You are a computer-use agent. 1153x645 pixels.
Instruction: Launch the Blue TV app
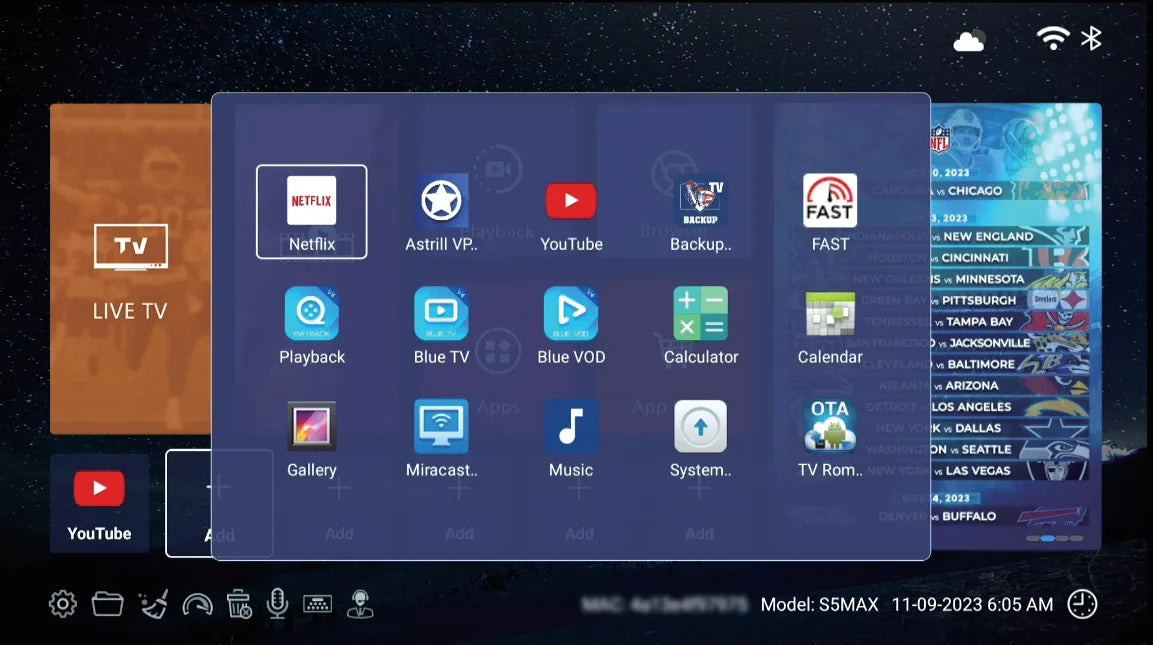(x=441, y=326)
